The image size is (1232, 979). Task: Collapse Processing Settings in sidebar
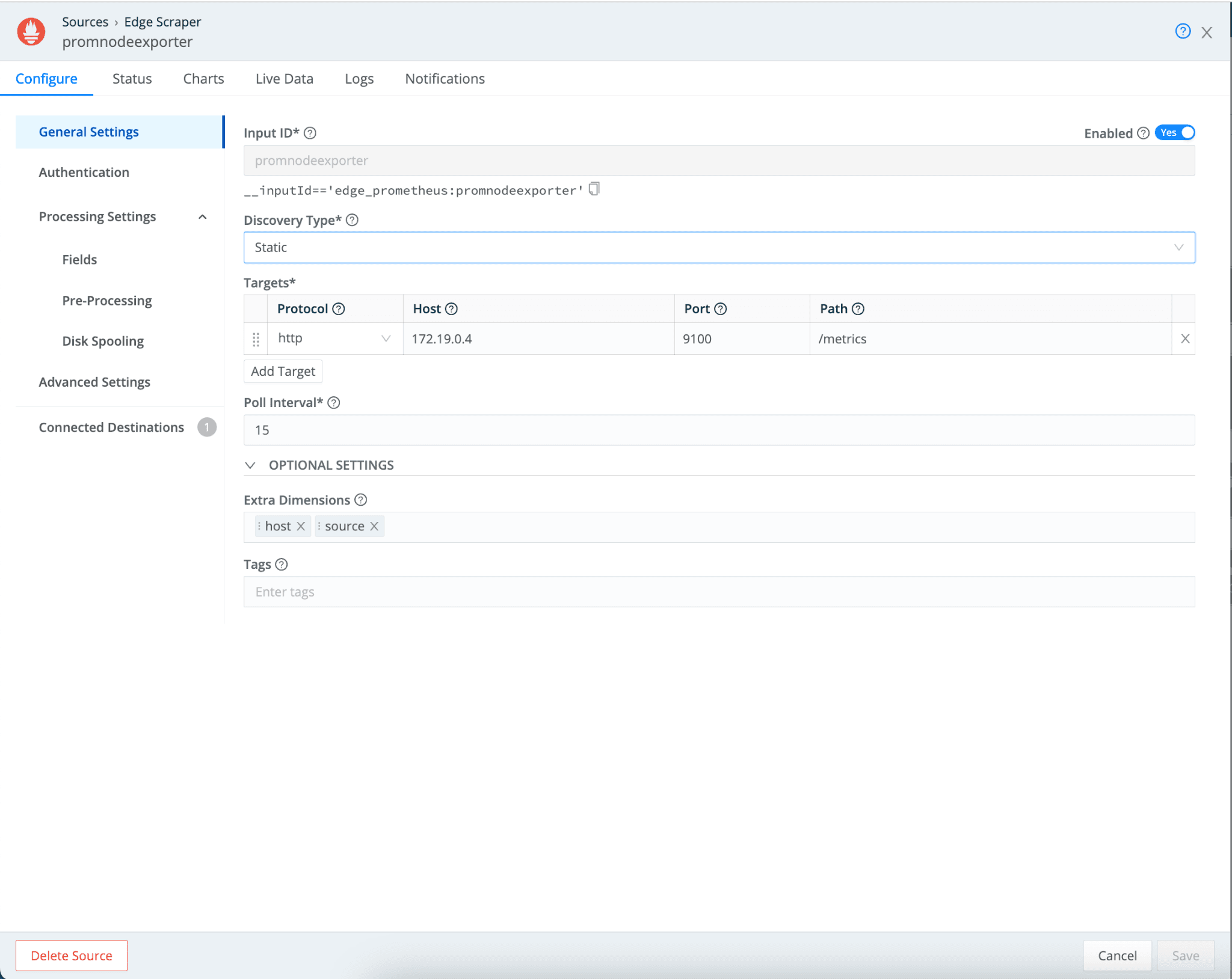[x=203, y=217]
